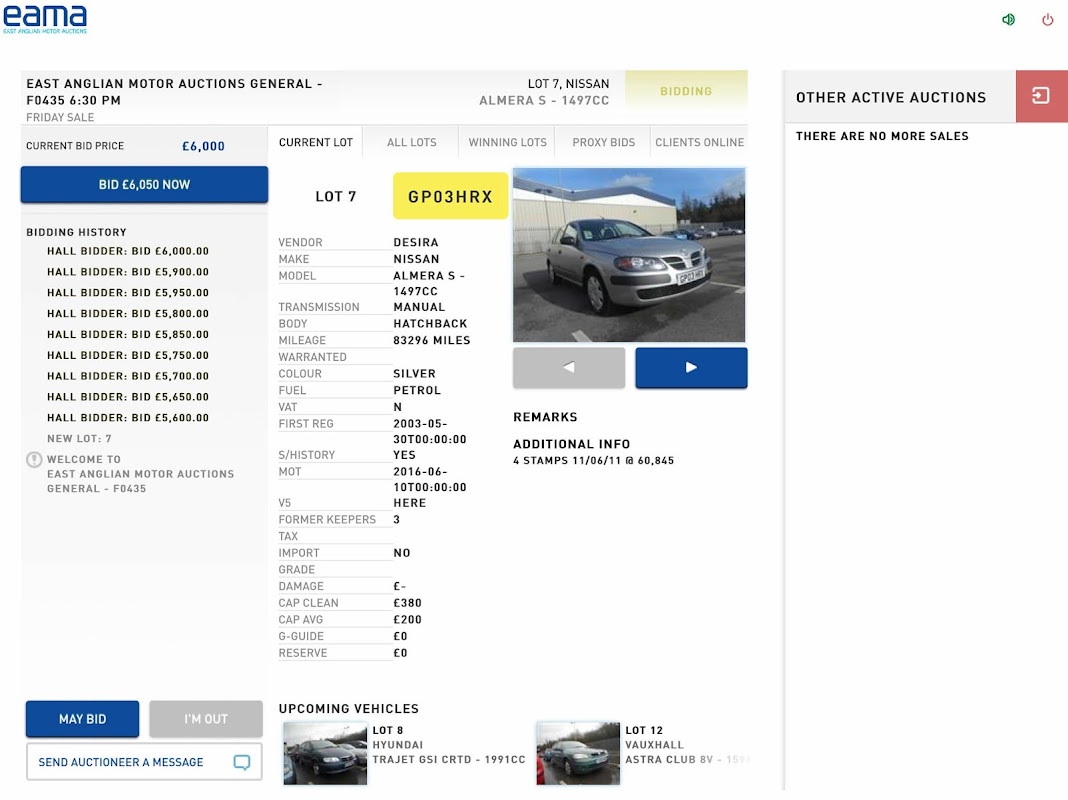Click the Friday Sale label
The image size is (1068, 800).
click(60, 117)
